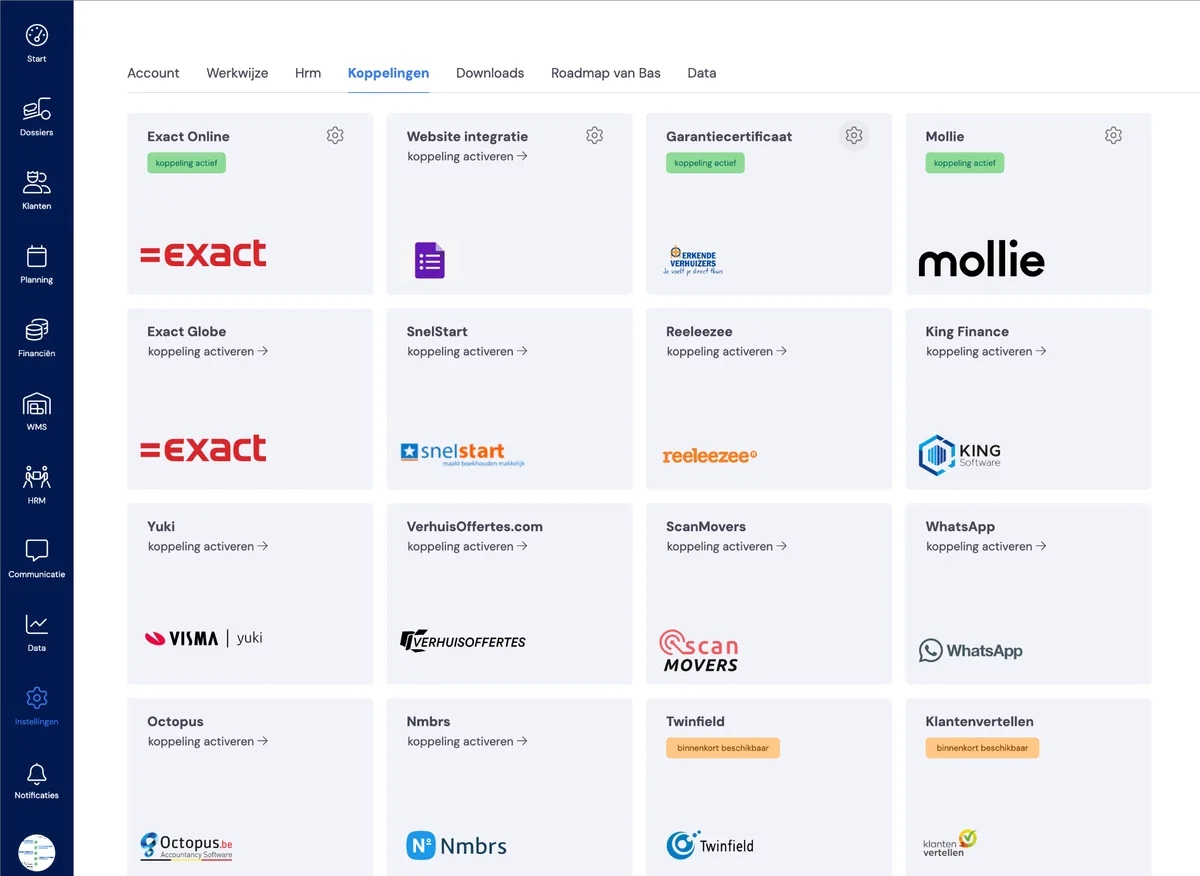Click the 'binnenkort beschikbaar' badge on Twinfield
Screen dimensions: 1200x876
click(x=723, y=748)
